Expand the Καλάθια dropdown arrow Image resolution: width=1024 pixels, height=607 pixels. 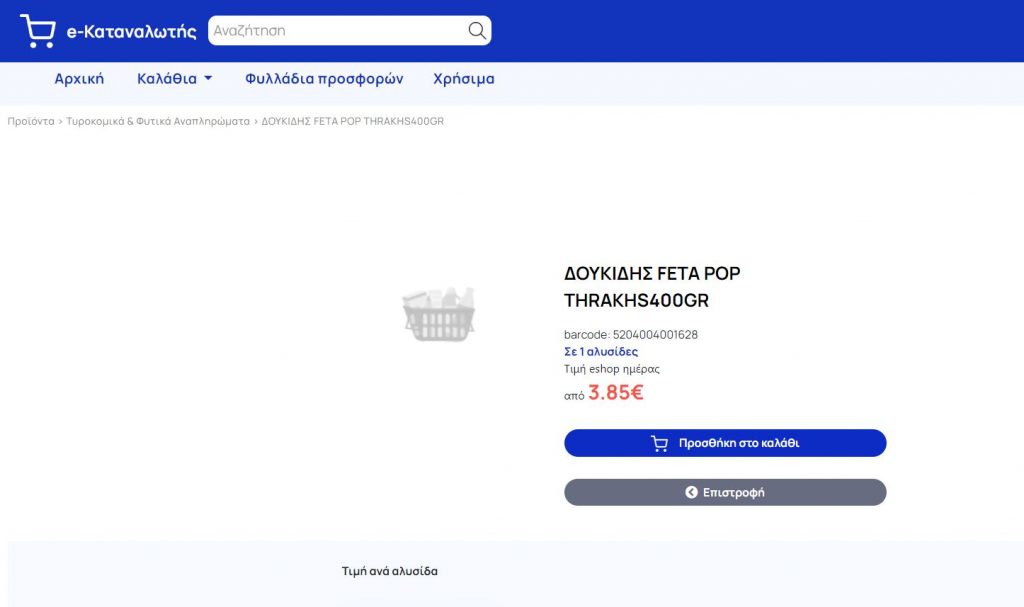[x=208, y=78]
